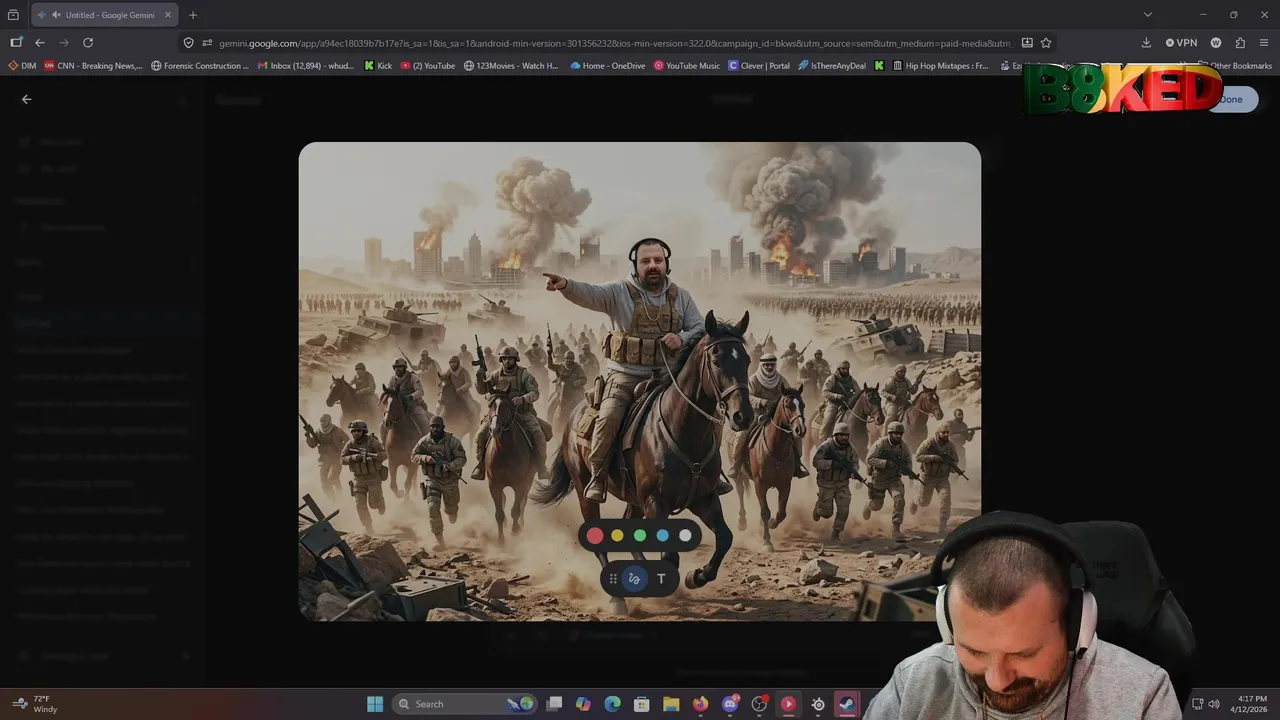The image size is (1280, 720).
Task: Select the yellow marker color
Action: click(x=617, y=536)
